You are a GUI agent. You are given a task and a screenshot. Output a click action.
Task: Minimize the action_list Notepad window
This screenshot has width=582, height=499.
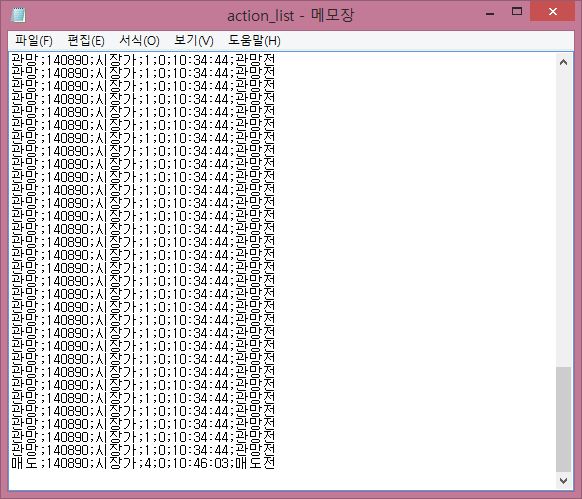pos(490,13)
